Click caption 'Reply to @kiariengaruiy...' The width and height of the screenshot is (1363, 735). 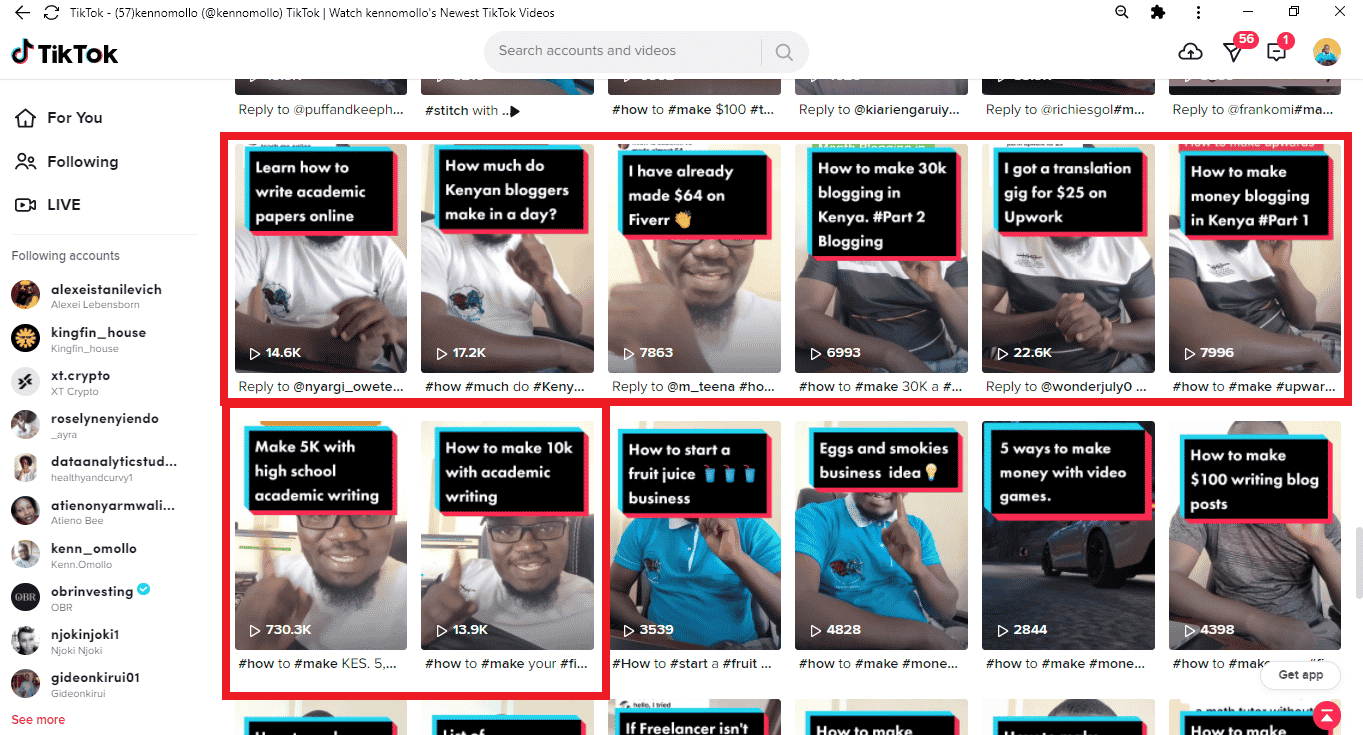click(x=879, y=110)
